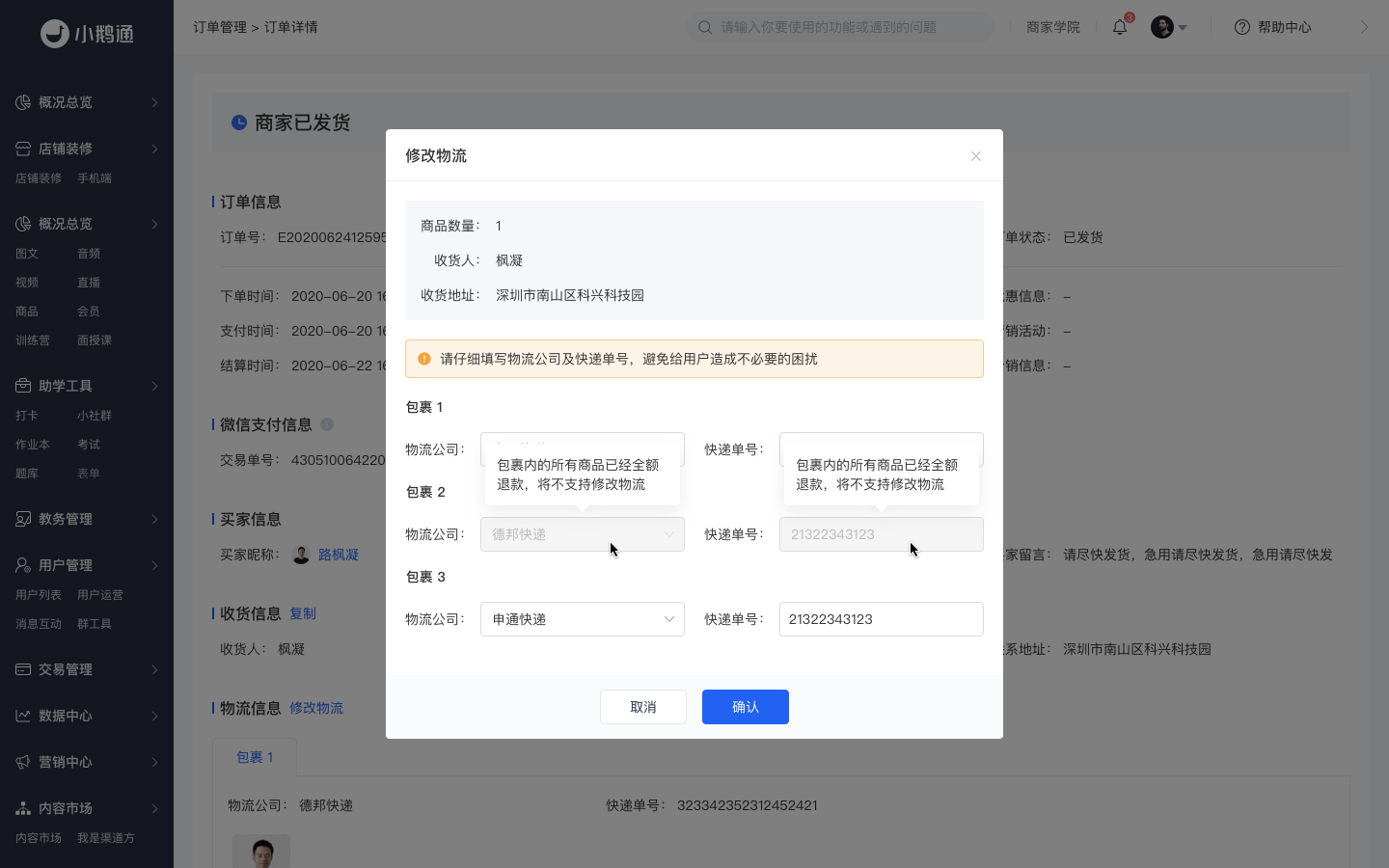This screenshot has height=868, width=1389.
Task: Open the notification bell
Action: (x=1120, y=27)
